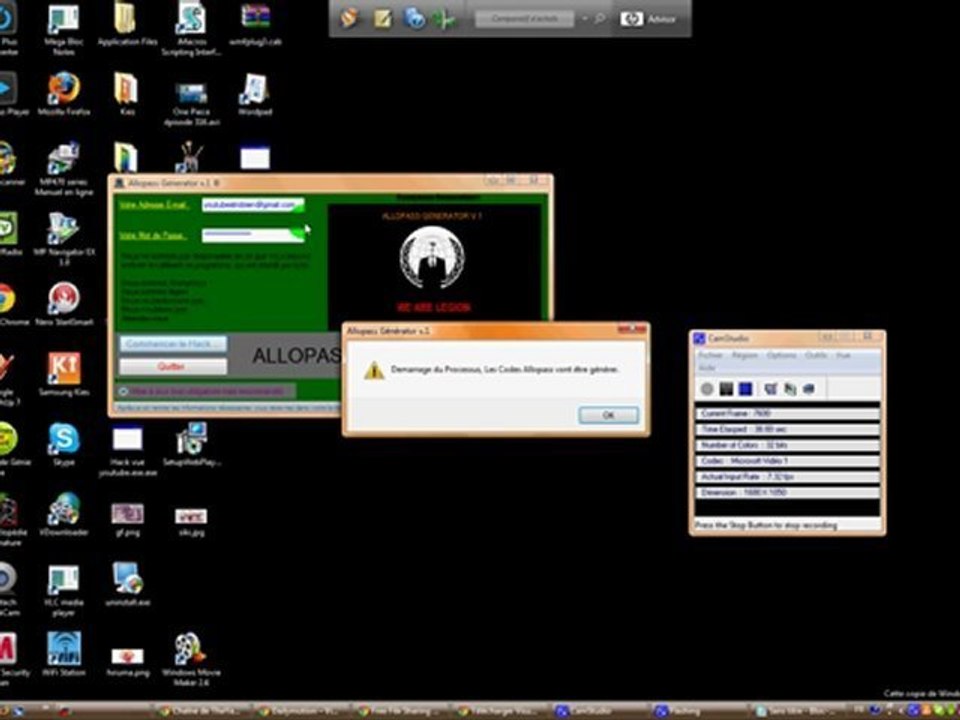Select the radio option below the Quitter button
Image resolution: width=960 pixels, height=720 pixels.
[x=124, y=391]
